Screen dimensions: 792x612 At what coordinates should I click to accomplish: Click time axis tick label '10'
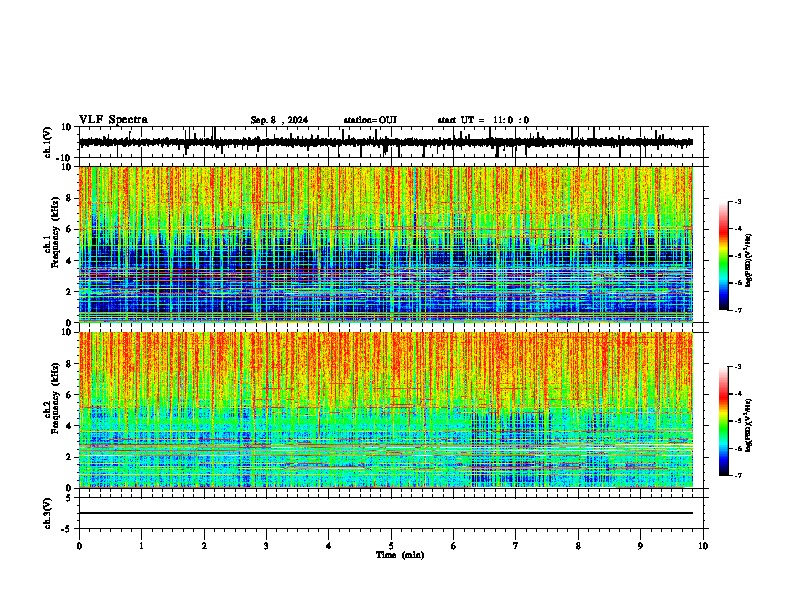[703, 546]
